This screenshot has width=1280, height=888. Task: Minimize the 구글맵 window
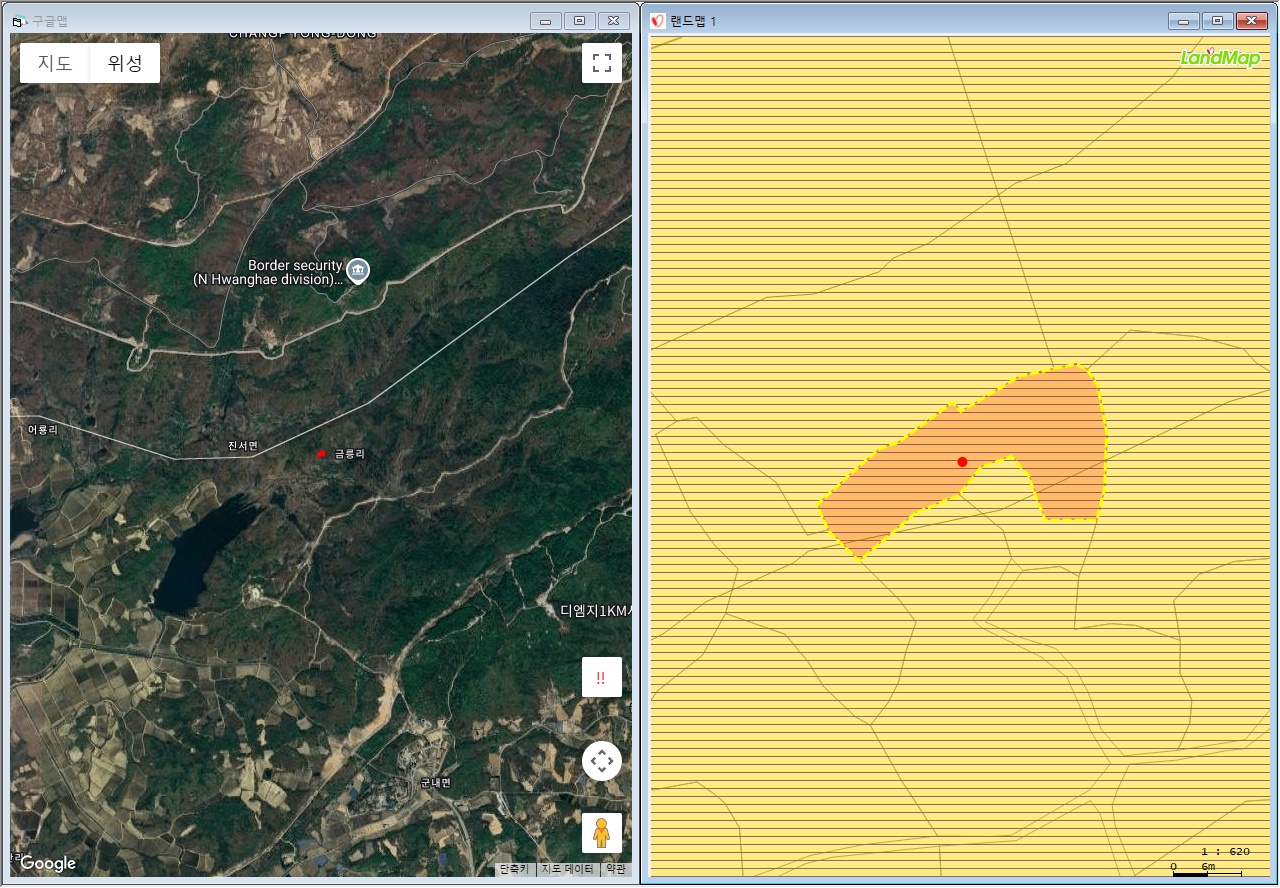coord(545,21)
